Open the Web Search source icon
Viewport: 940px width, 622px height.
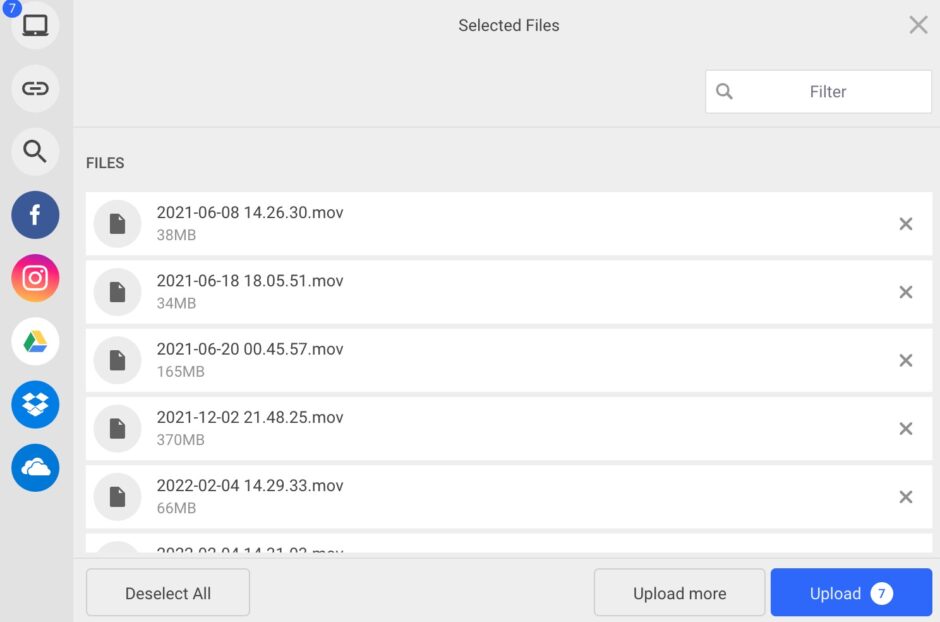(35, 151)
